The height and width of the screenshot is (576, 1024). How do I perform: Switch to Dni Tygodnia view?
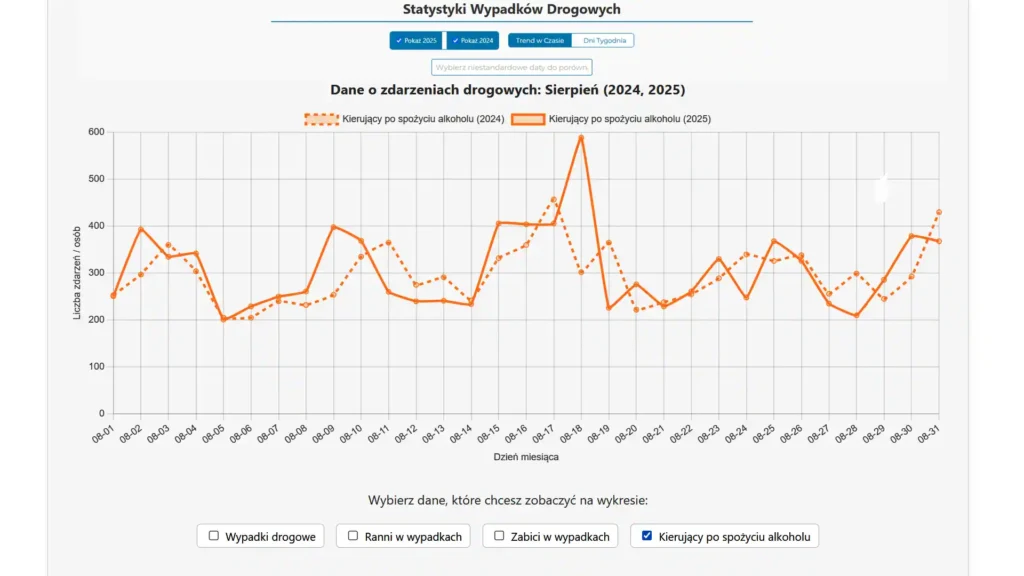(603, 40)
